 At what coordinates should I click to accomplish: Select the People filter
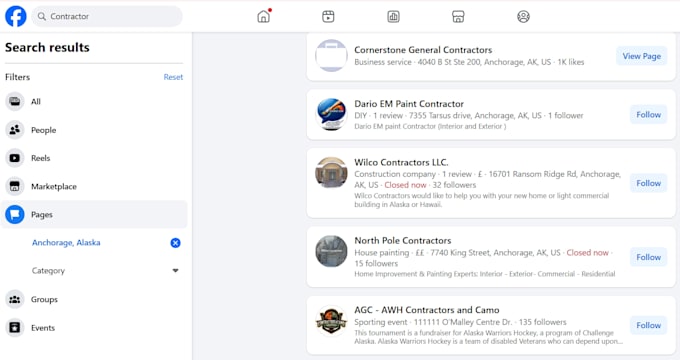click(x=94, y=130)
